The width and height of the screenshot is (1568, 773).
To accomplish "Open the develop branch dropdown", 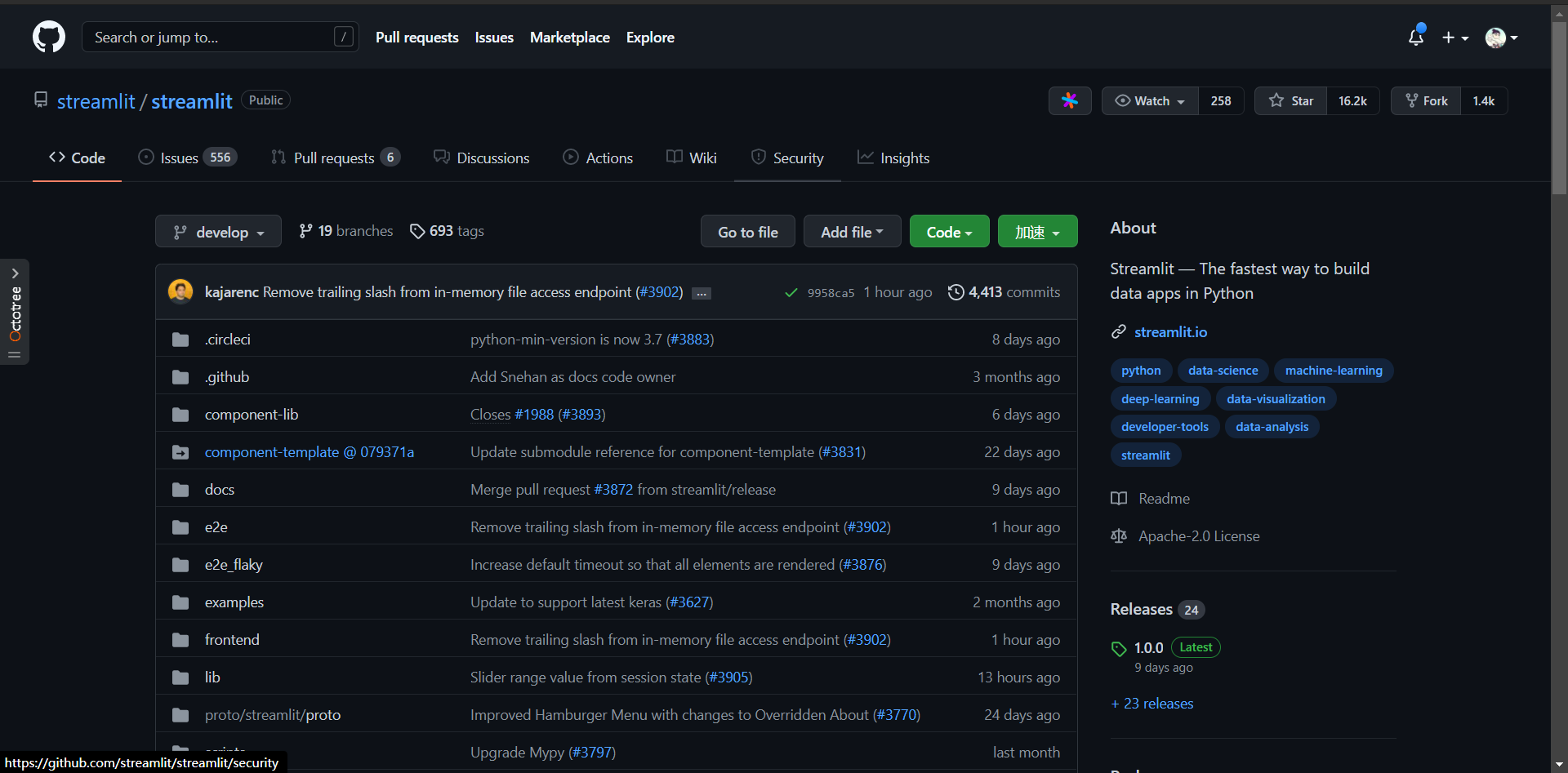I will click(x=218, y=232).
